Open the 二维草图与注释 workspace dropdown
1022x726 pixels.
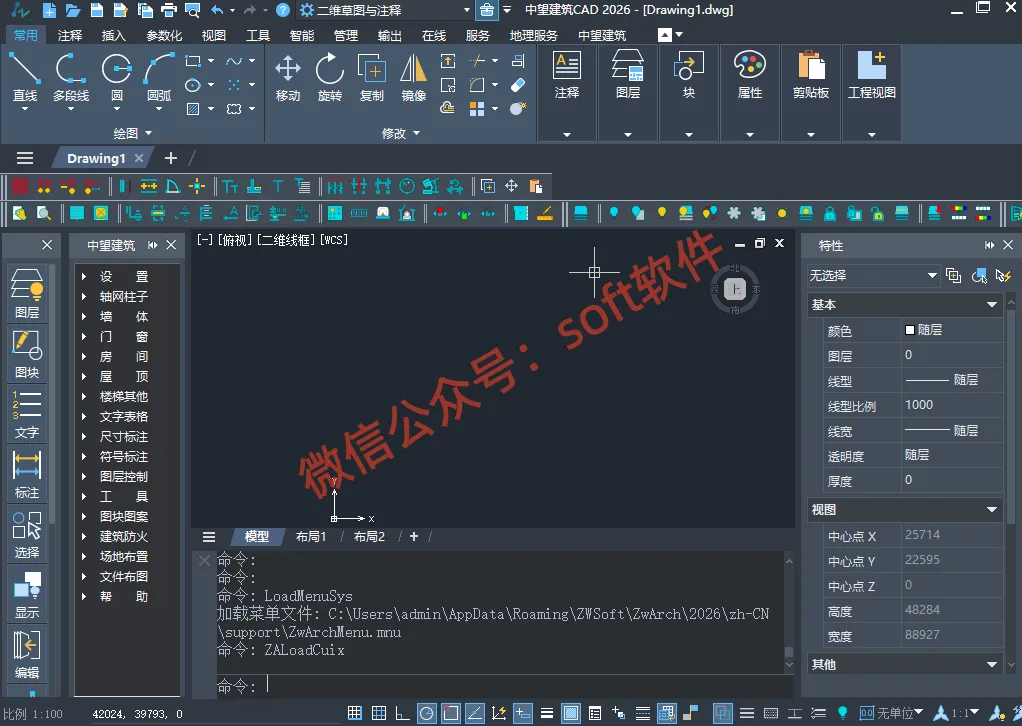coord(385,10)
